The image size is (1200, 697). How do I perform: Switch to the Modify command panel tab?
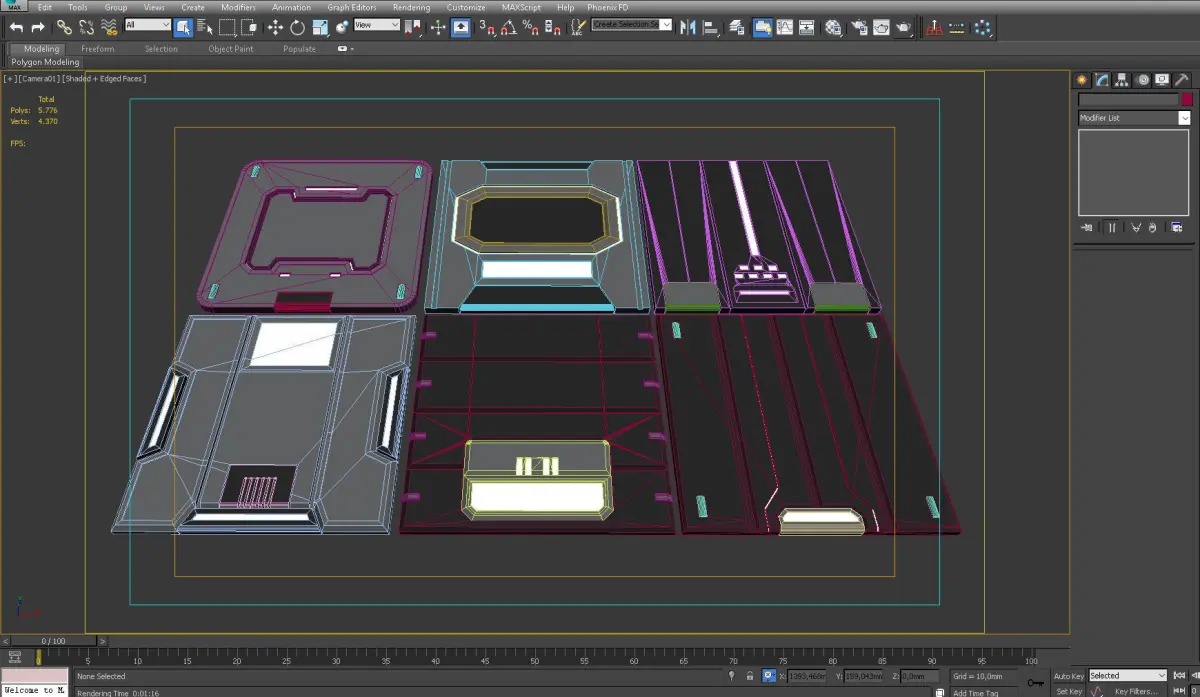coord(1101,80)
